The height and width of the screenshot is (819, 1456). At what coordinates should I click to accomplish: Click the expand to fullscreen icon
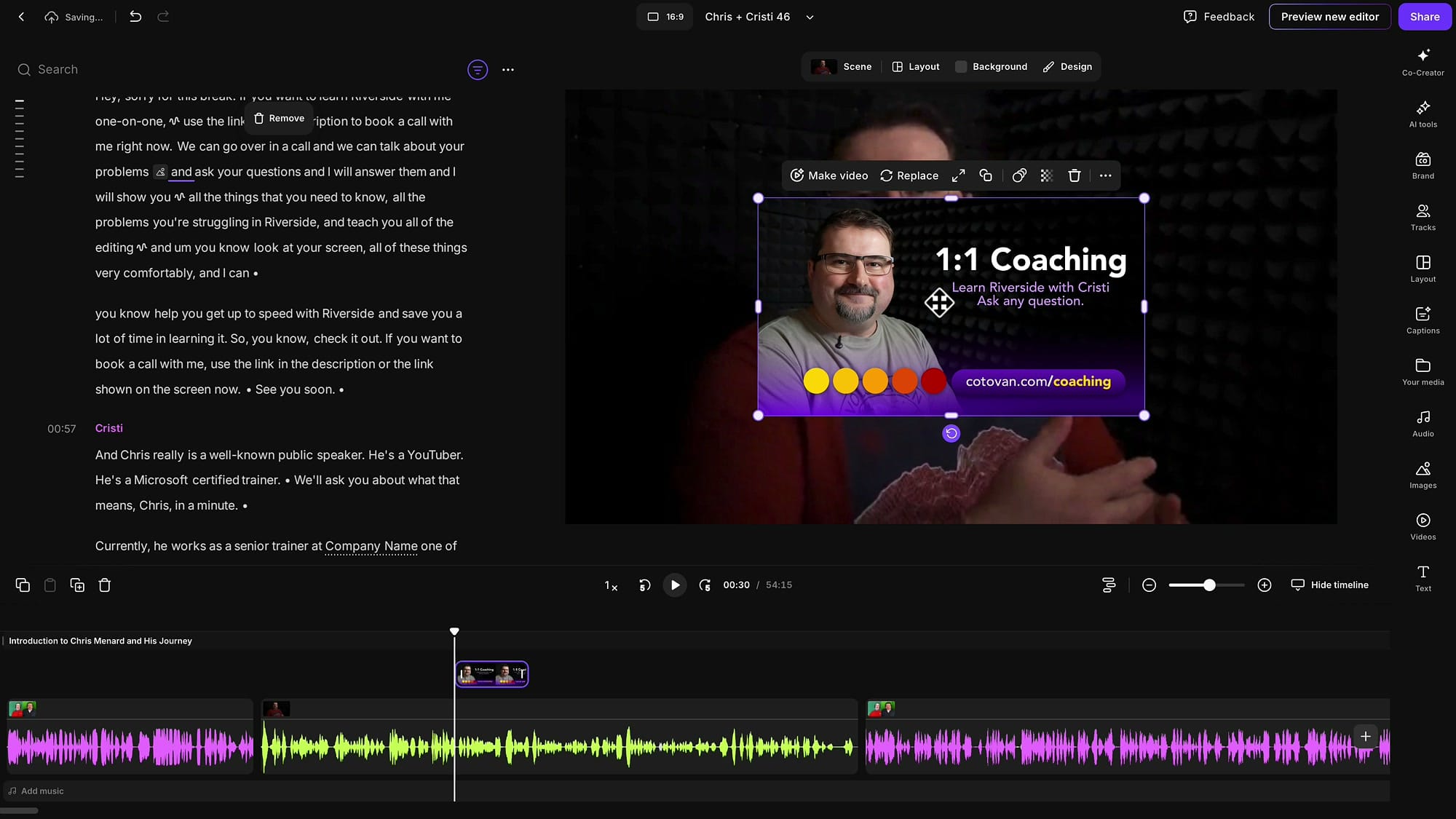(958, 175)
